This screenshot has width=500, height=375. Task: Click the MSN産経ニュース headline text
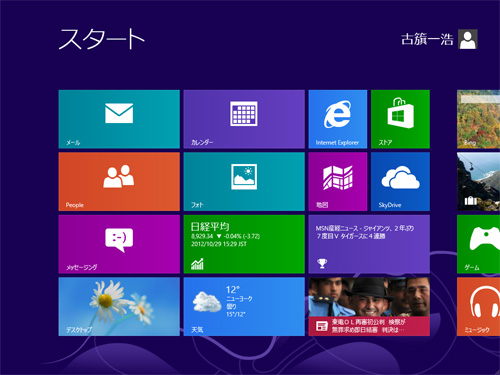[365, 232]
